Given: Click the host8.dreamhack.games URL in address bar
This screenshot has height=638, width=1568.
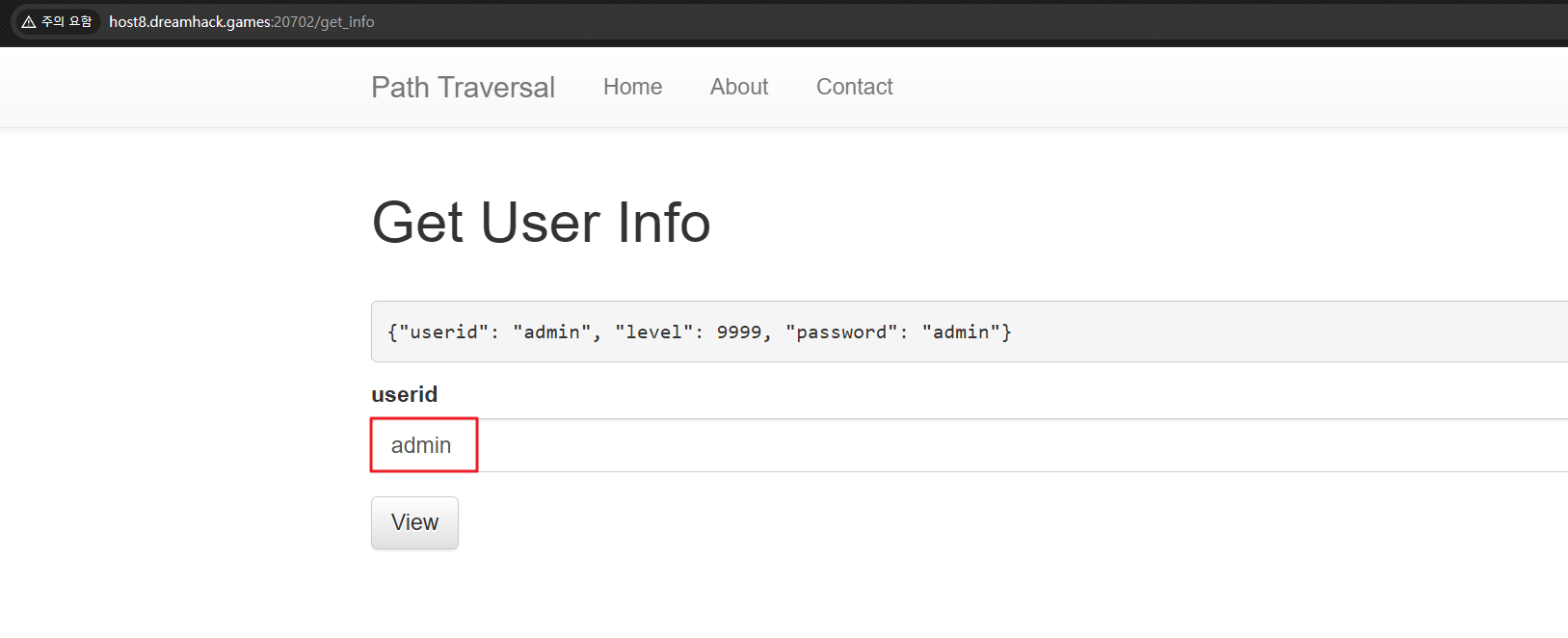Looking at the screenshot, I should click(x=190, y=22).
